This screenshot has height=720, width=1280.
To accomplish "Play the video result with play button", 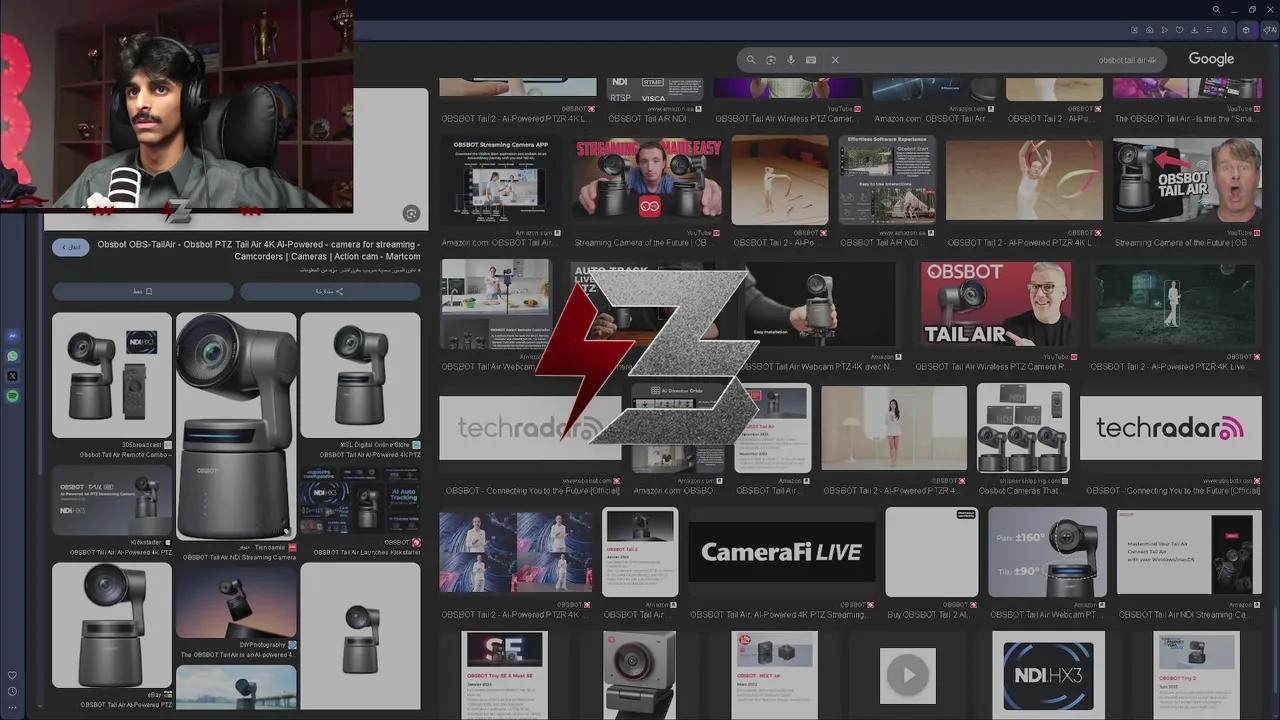I will [x=908, y=675].
